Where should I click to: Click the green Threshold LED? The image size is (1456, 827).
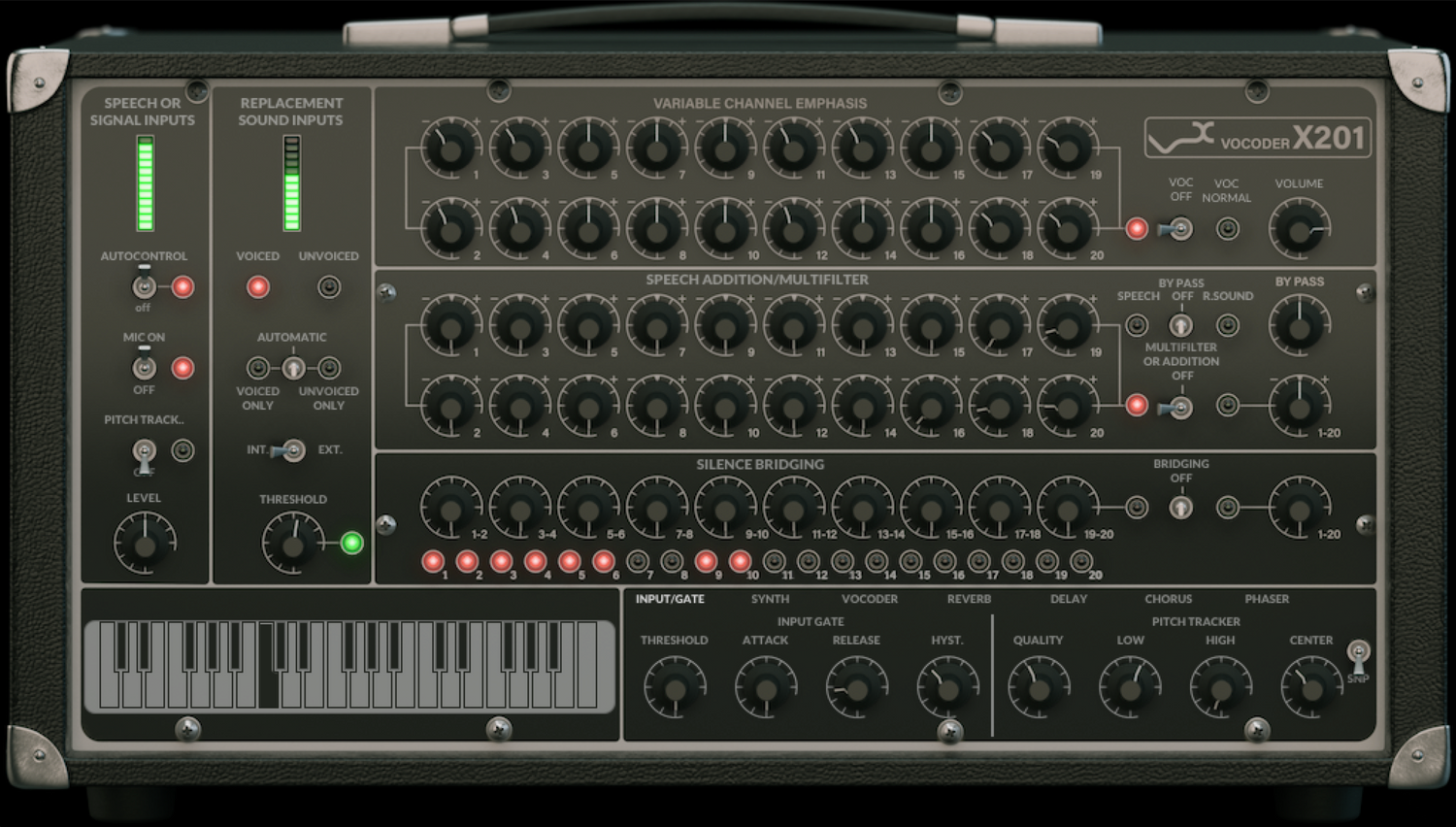[x=352, y=543]
